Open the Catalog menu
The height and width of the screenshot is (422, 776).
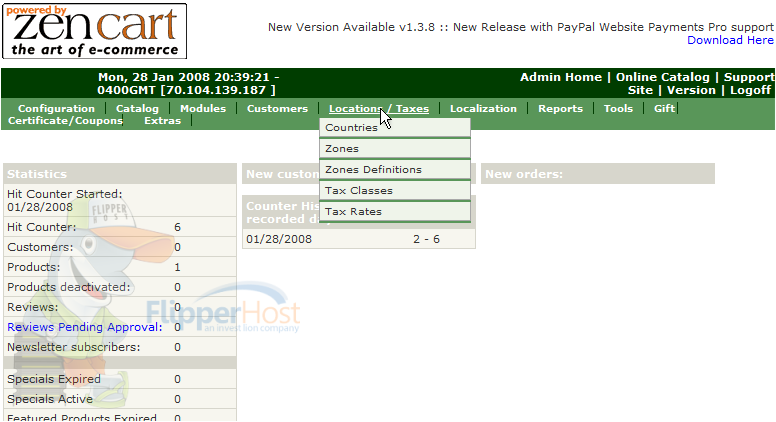pos(137,108)
